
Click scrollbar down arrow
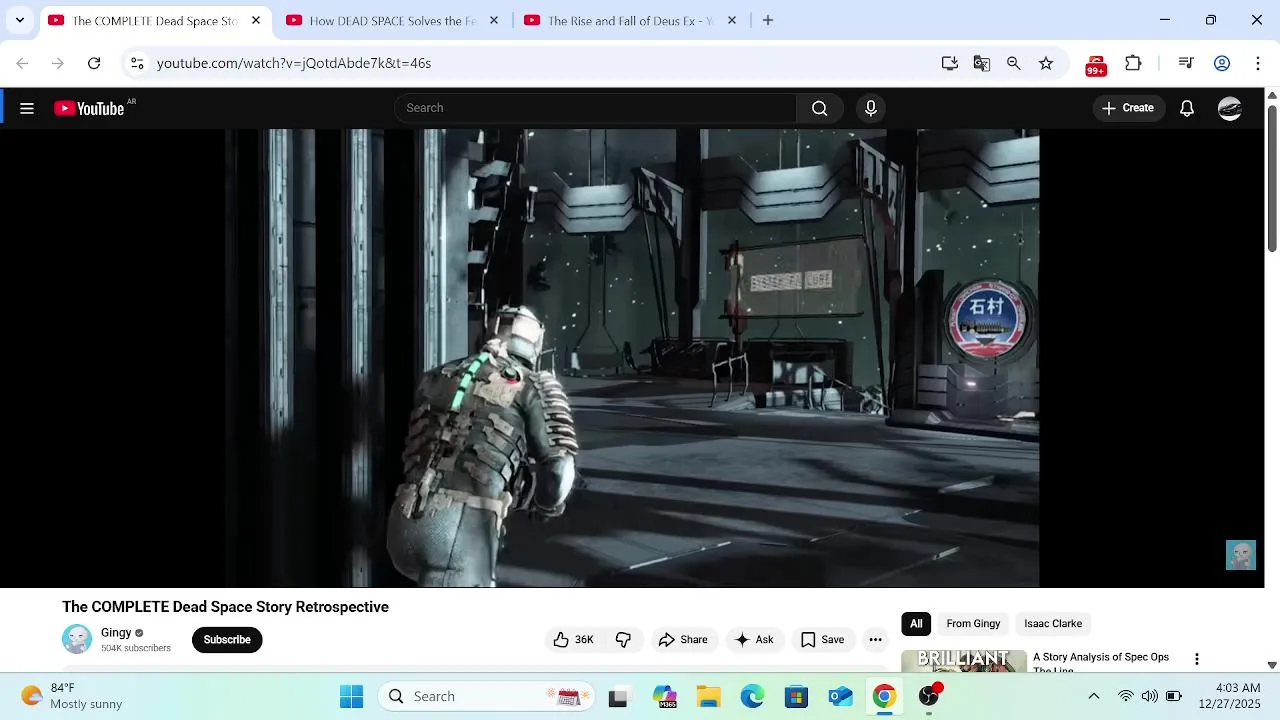click(x=1272, y=665)
